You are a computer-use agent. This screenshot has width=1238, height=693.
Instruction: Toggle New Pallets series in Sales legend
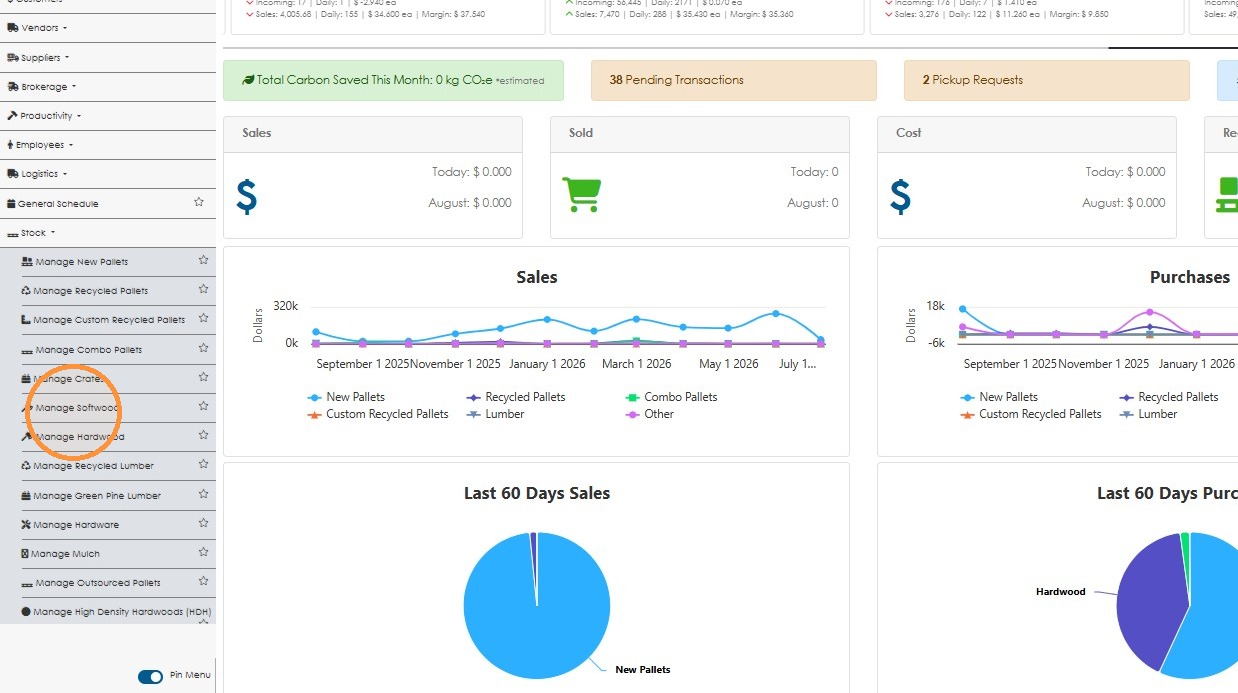(346, 397)
